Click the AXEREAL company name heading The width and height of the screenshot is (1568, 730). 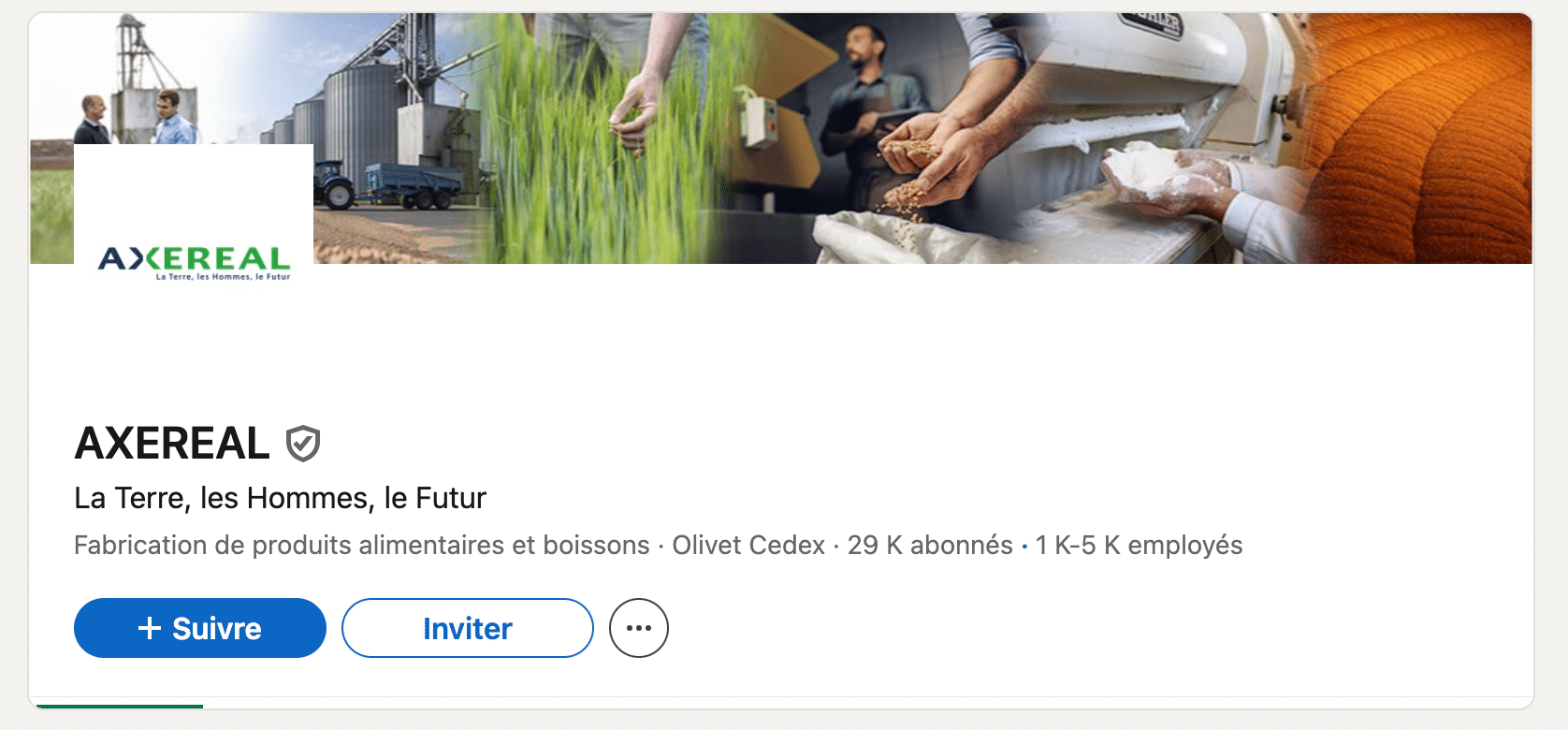172,444
